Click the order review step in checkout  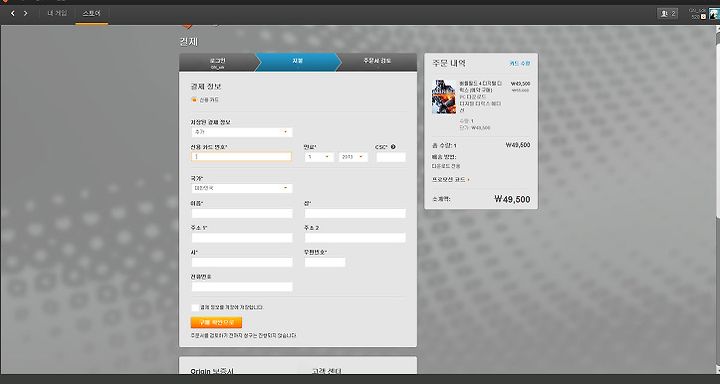click(x=377, y=62)
